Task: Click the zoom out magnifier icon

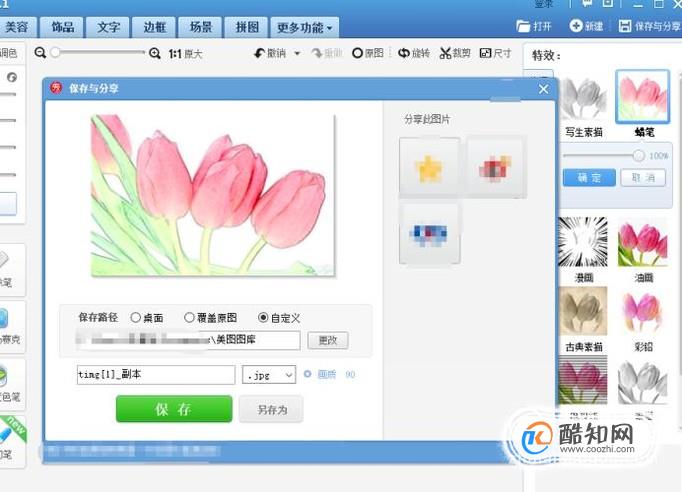Action: pos(40,53)
